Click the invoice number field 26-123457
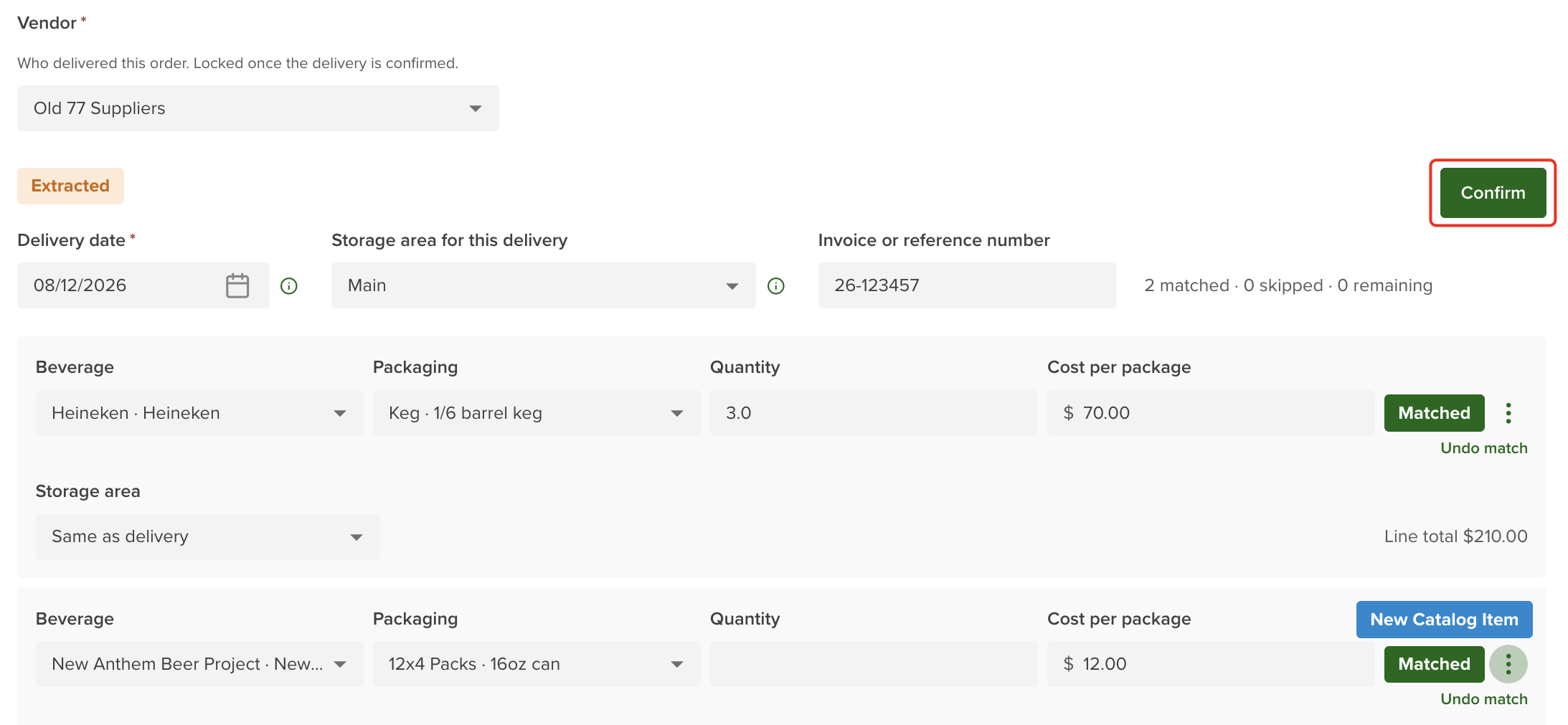The image size is (1568, 725). point(967,285)
